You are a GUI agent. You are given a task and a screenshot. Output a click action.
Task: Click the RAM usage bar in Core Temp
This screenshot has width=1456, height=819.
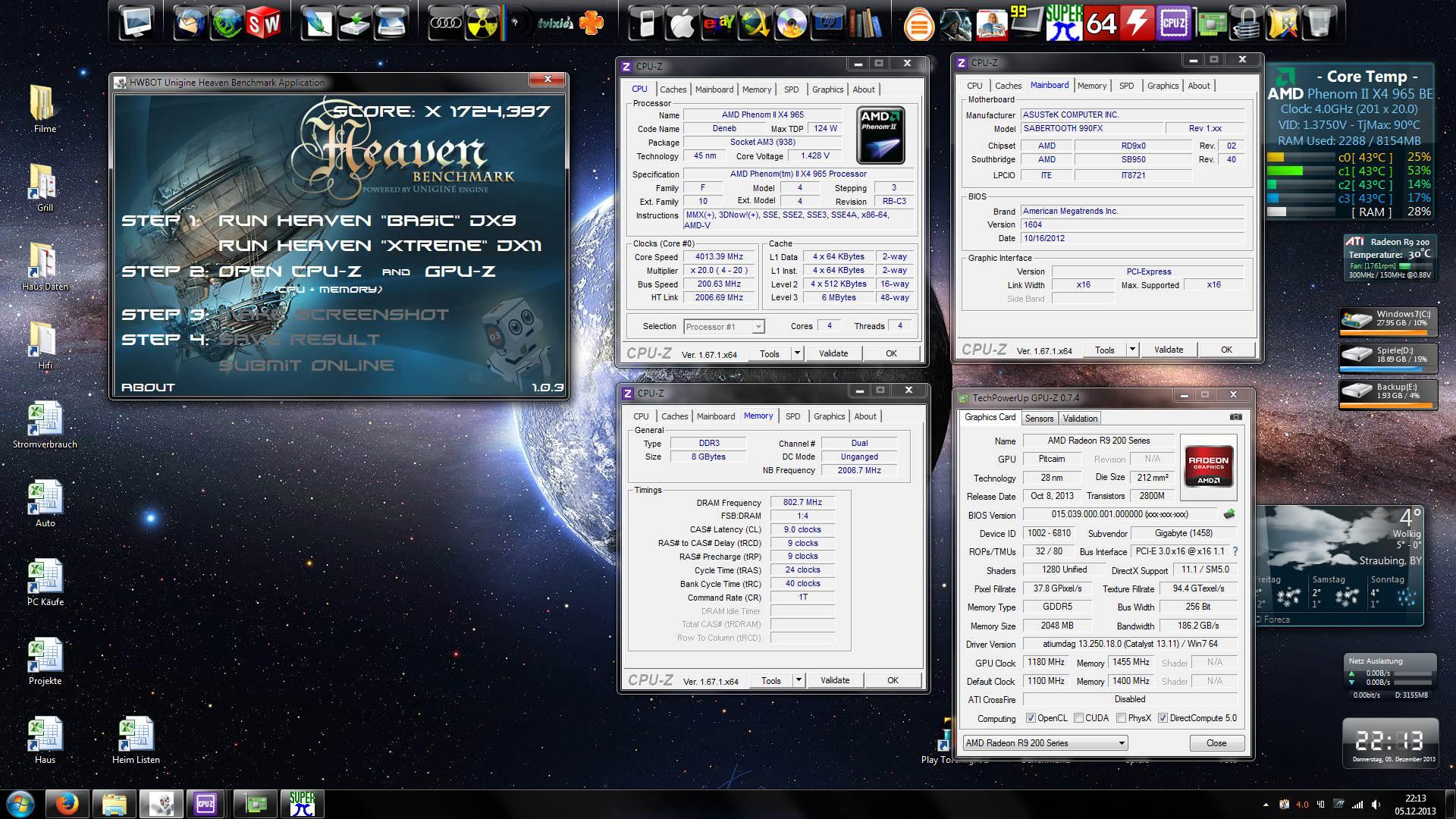(x=1301, y=212)
